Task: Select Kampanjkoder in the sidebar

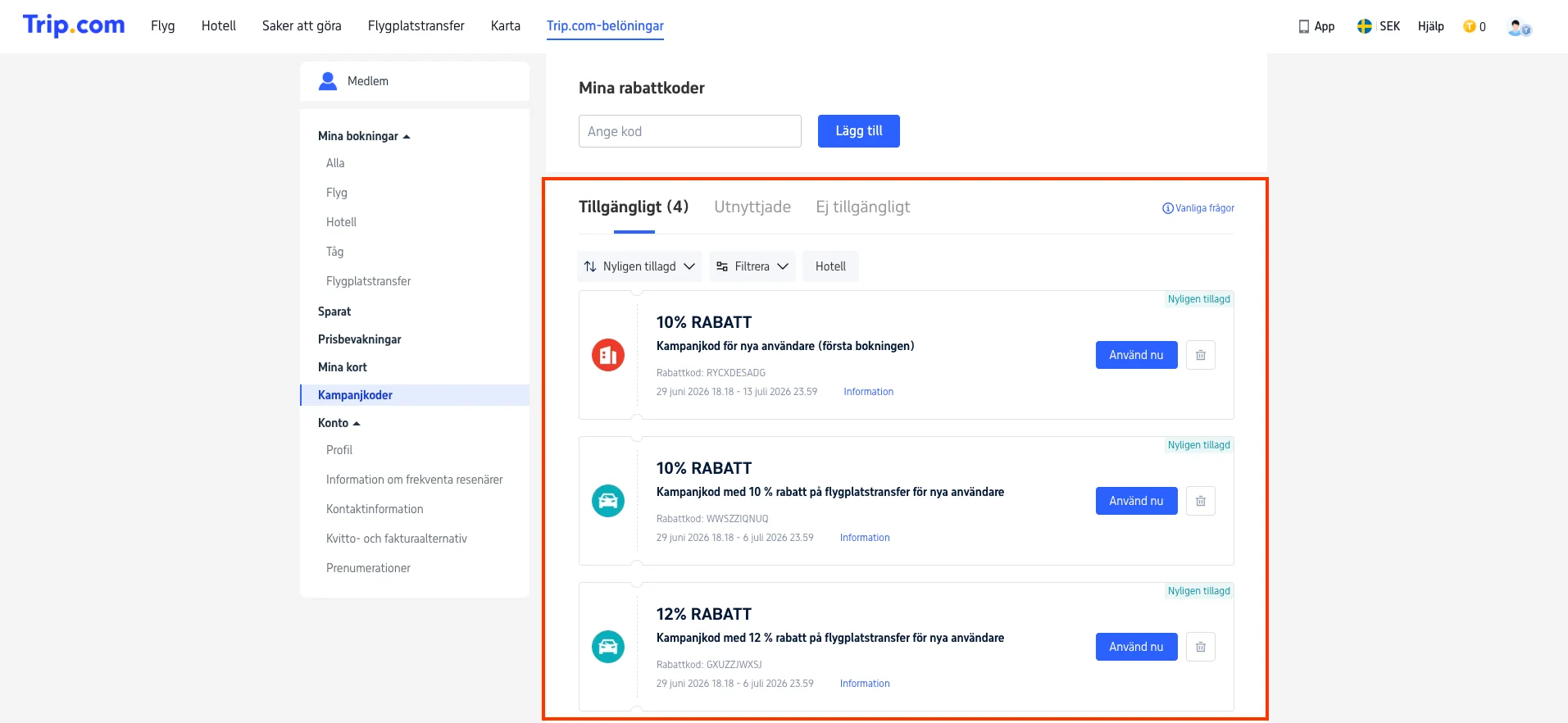Action: 415,395
